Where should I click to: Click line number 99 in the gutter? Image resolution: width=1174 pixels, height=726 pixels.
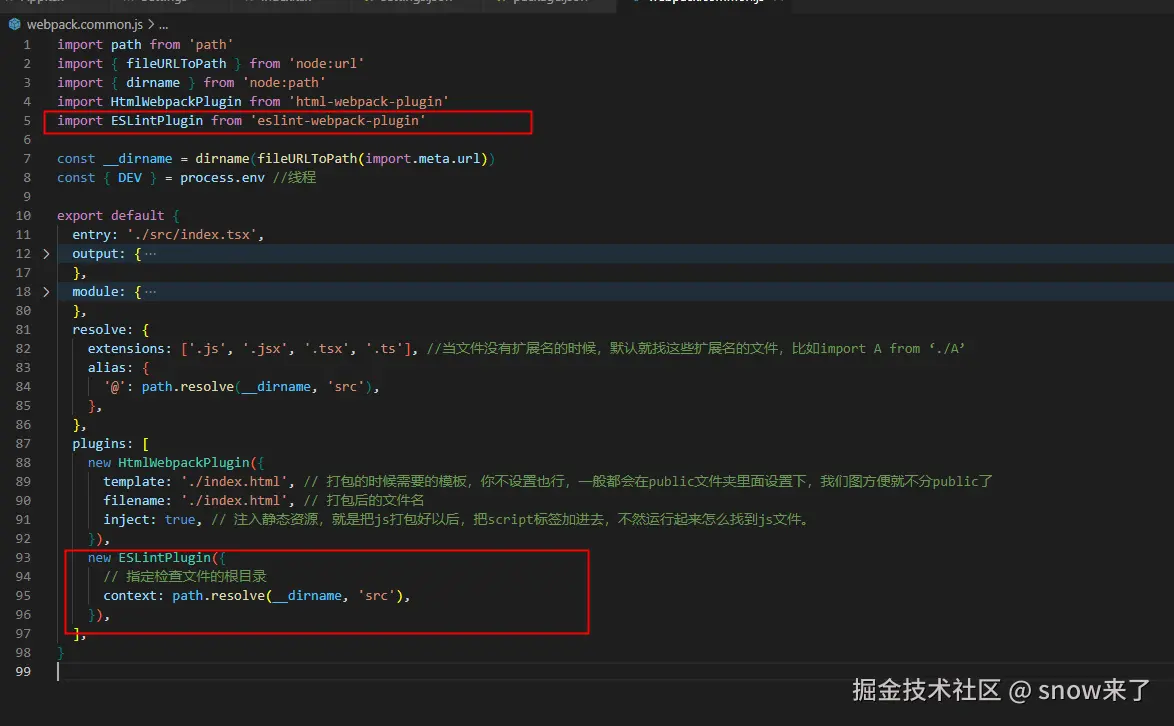tap(23, 671)
